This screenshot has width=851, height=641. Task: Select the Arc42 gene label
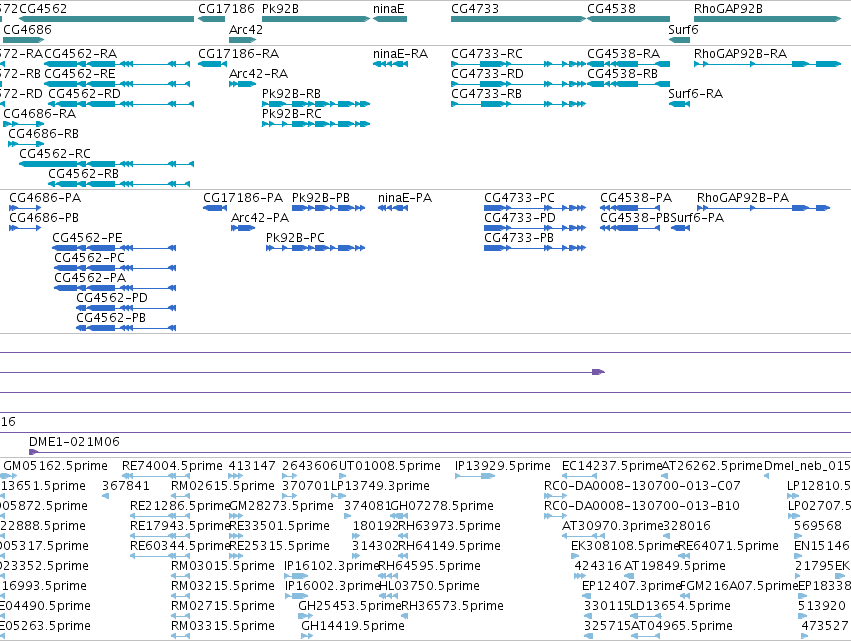246,29
